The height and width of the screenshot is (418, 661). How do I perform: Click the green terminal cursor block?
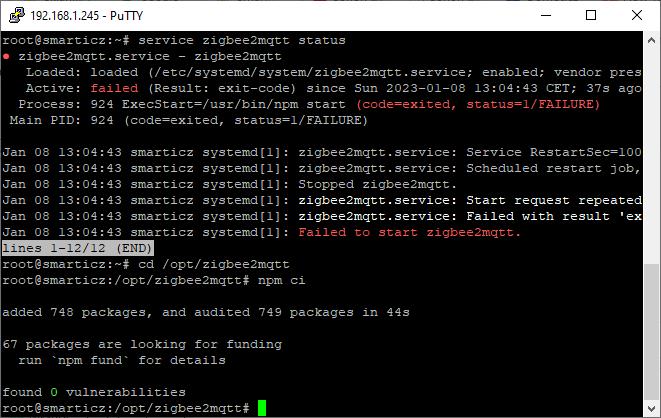point(262,408)
